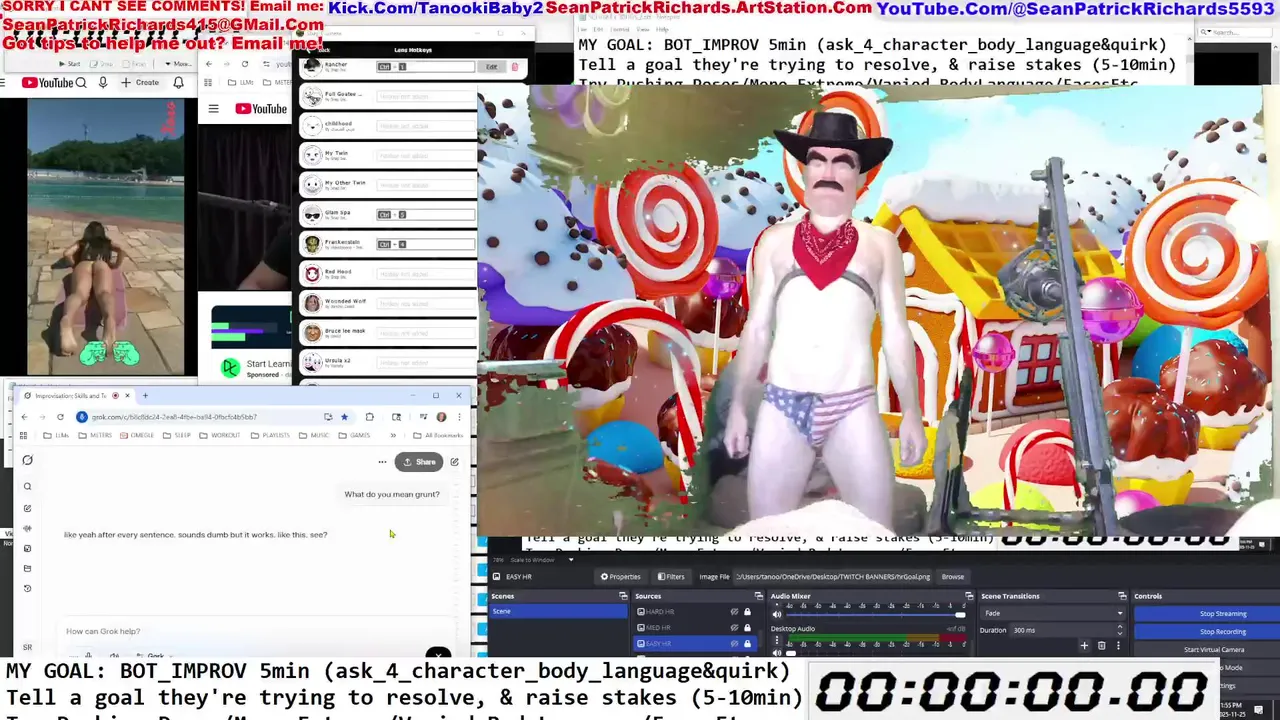Screen dimensions: 1280x720
Task: Click Browse next to Image File path
Action: point(953,577)
